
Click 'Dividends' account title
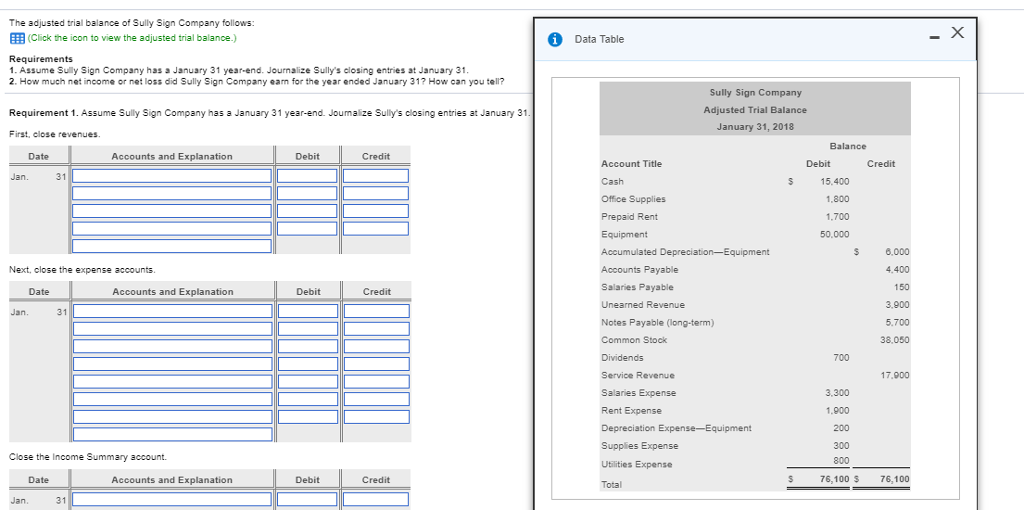coord(622,358)
